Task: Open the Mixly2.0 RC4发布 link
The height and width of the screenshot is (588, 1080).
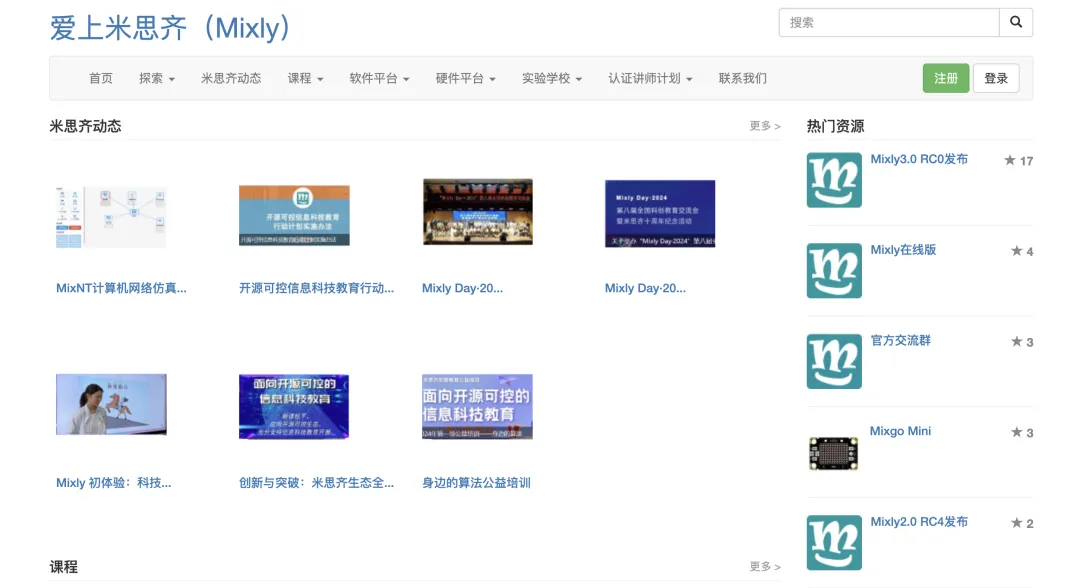Action: coord(919,522)
